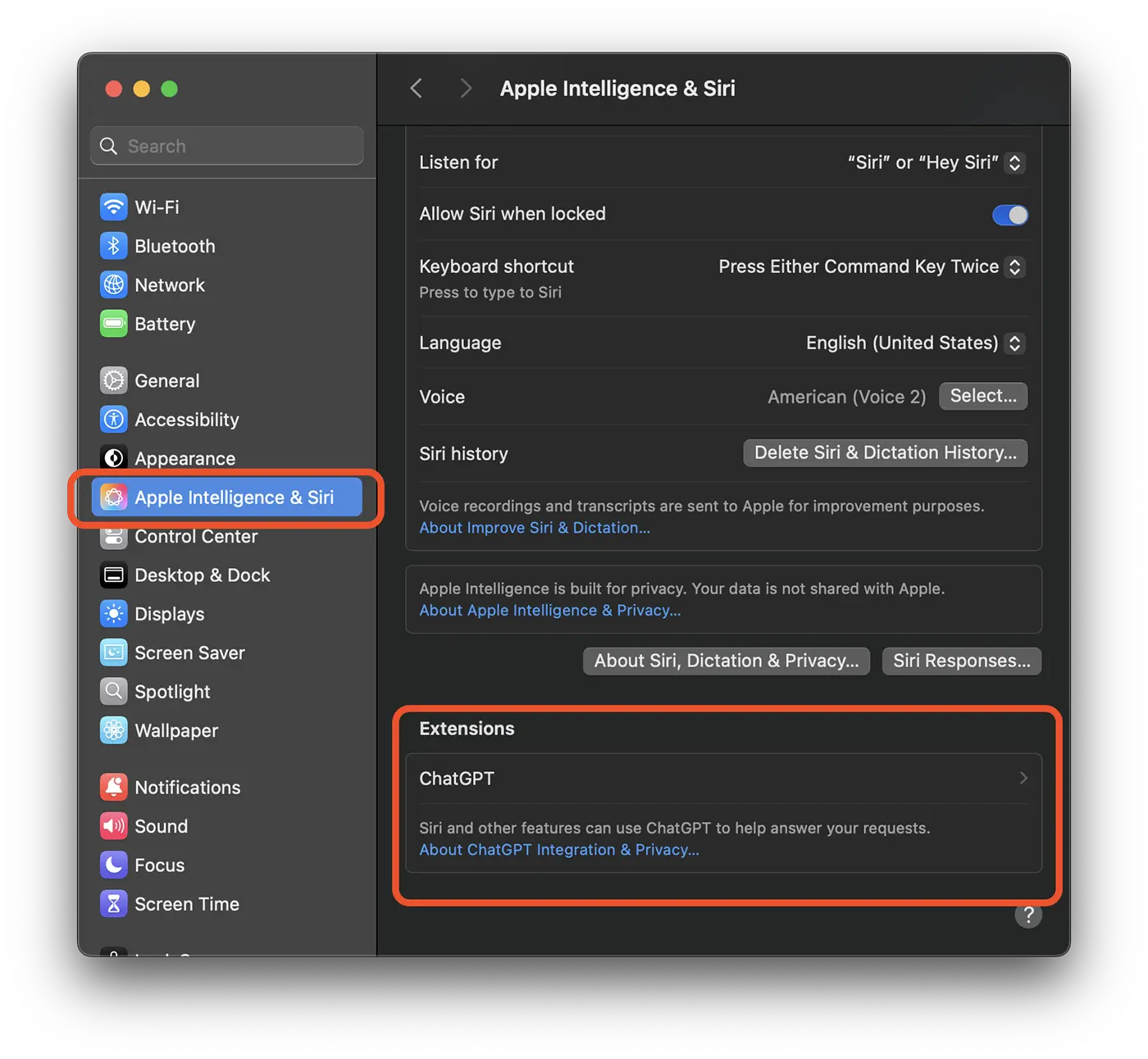This screenshot has height=1059, width=1148.
Task: Click the Displays sun icon
Action: coord(114,614)
